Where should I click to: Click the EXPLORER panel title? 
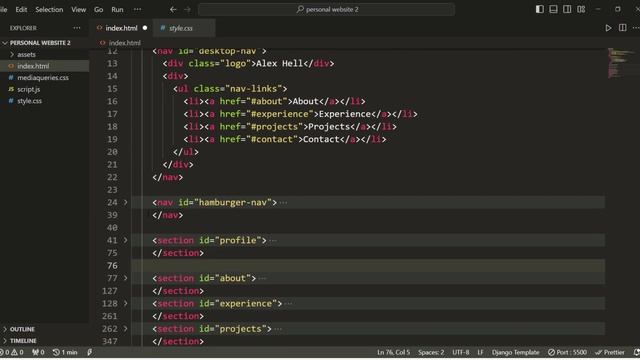pos(23,28)
